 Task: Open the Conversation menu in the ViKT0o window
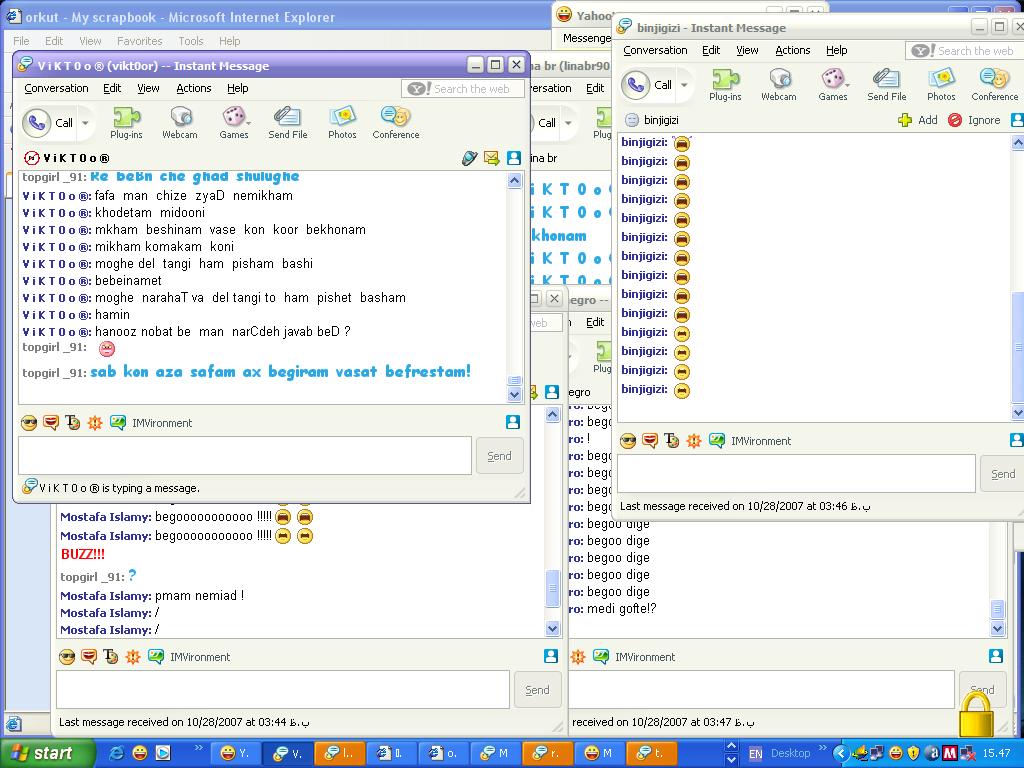pos(56,88)
